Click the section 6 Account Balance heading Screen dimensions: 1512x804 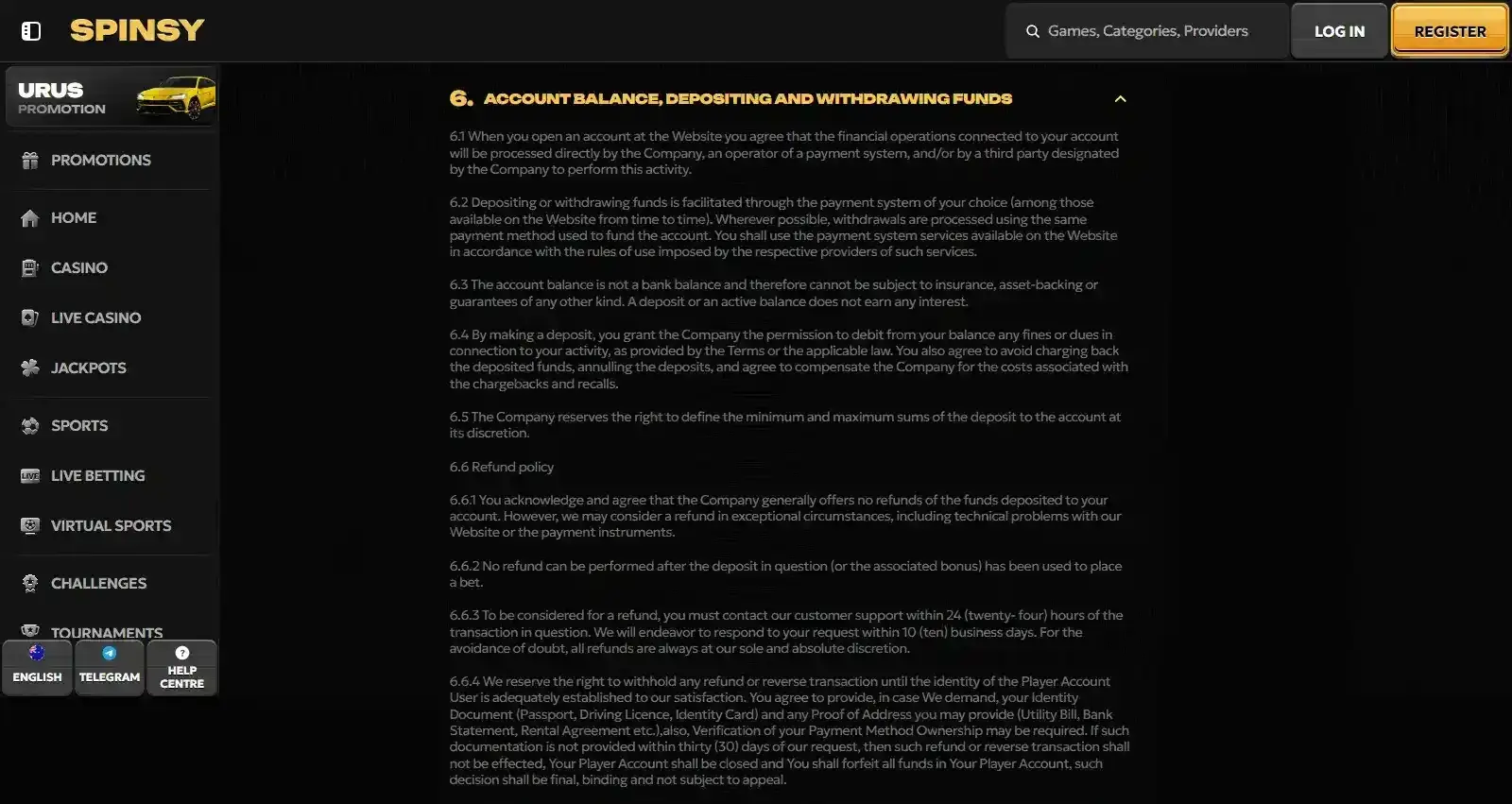click(x=730, y=98)
